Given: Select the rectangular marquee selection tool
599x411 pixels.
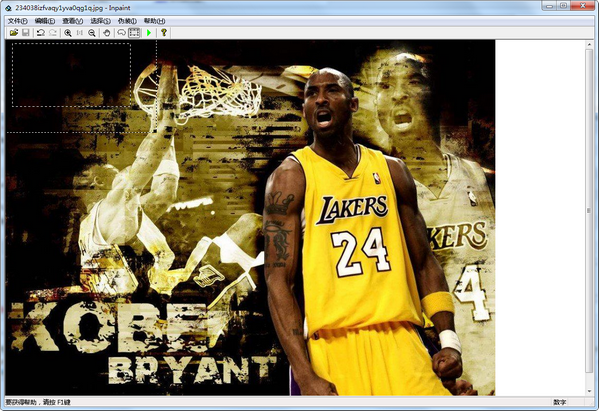Looking at the screenshot, I should click(134, 33).
